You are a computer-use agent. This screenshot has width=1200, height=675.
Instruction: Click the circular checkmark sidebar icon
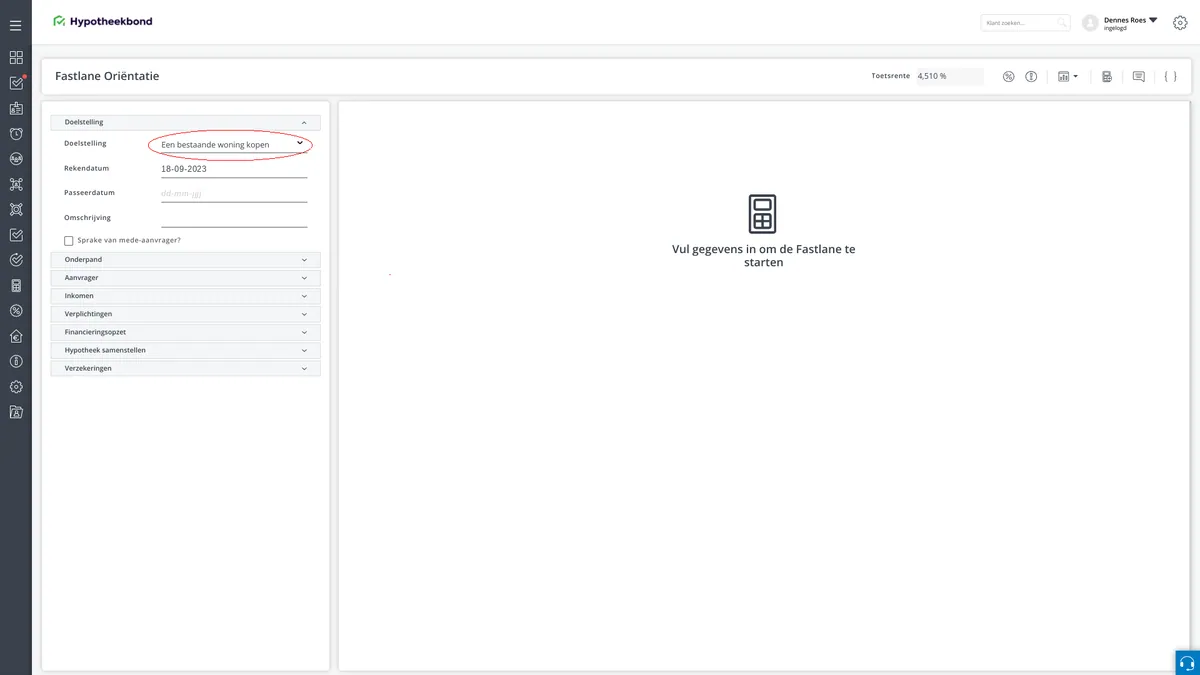click(x=16, y=260)
